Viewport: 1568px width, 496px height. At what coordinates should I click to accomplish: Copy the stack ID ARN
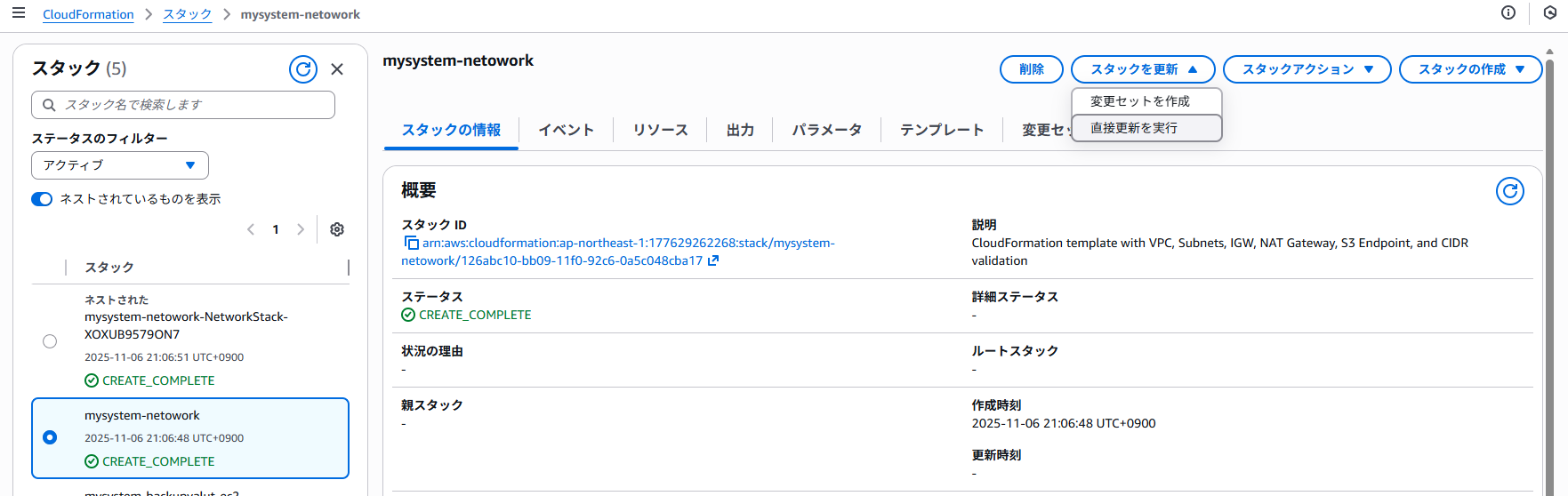point(411,243)
